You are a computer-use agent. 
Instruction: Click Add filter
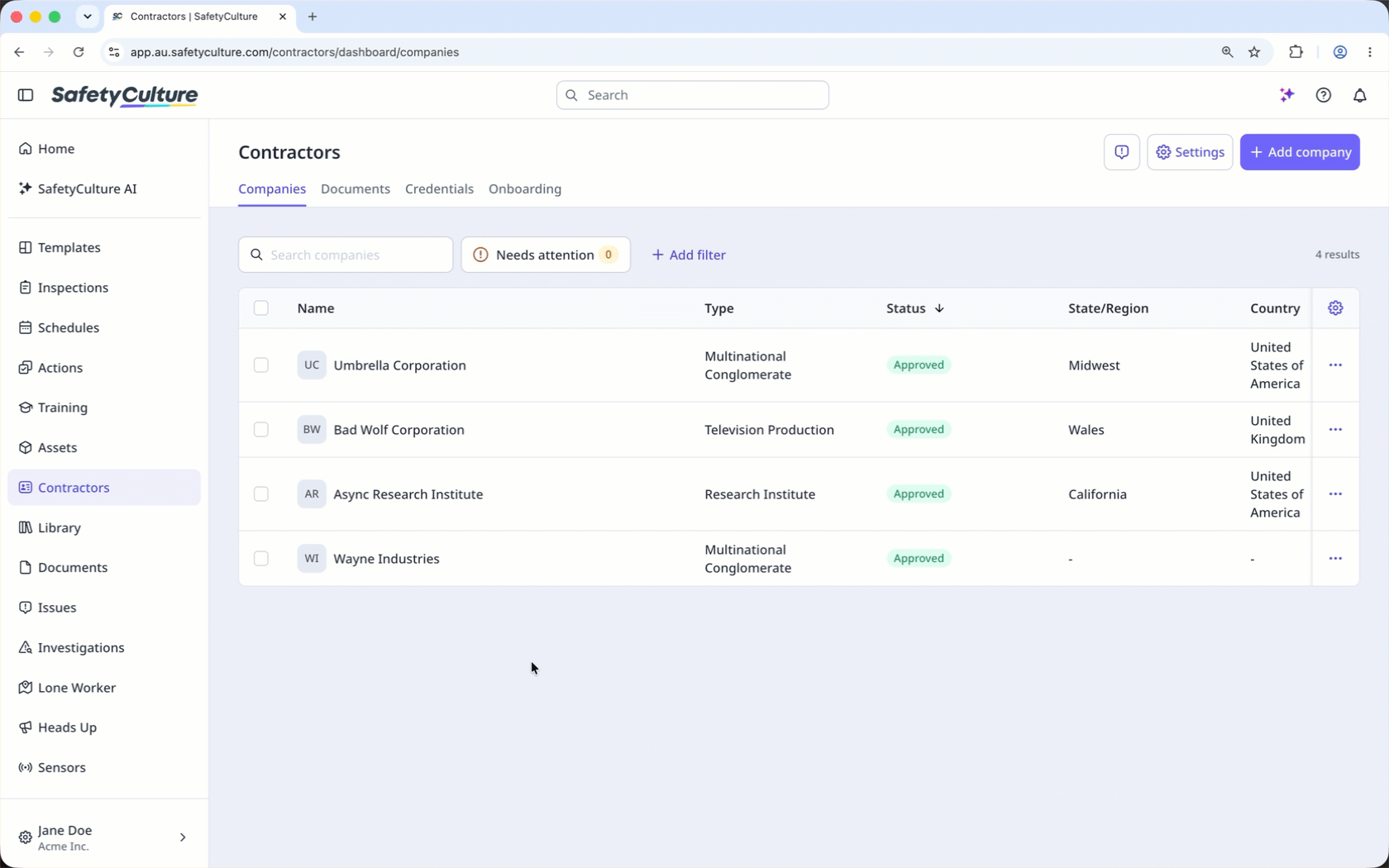[688, 255]
